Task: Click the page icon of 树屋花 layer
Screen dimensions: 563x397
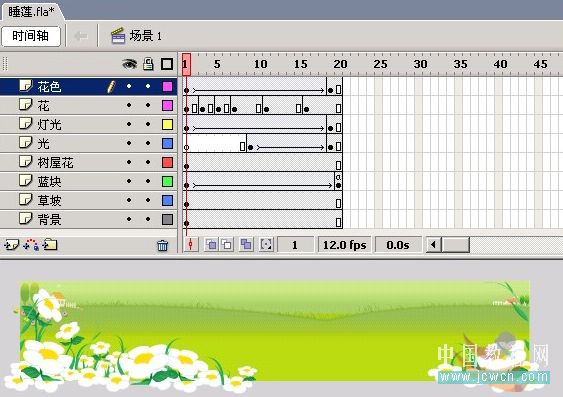Action: [25, 162]
